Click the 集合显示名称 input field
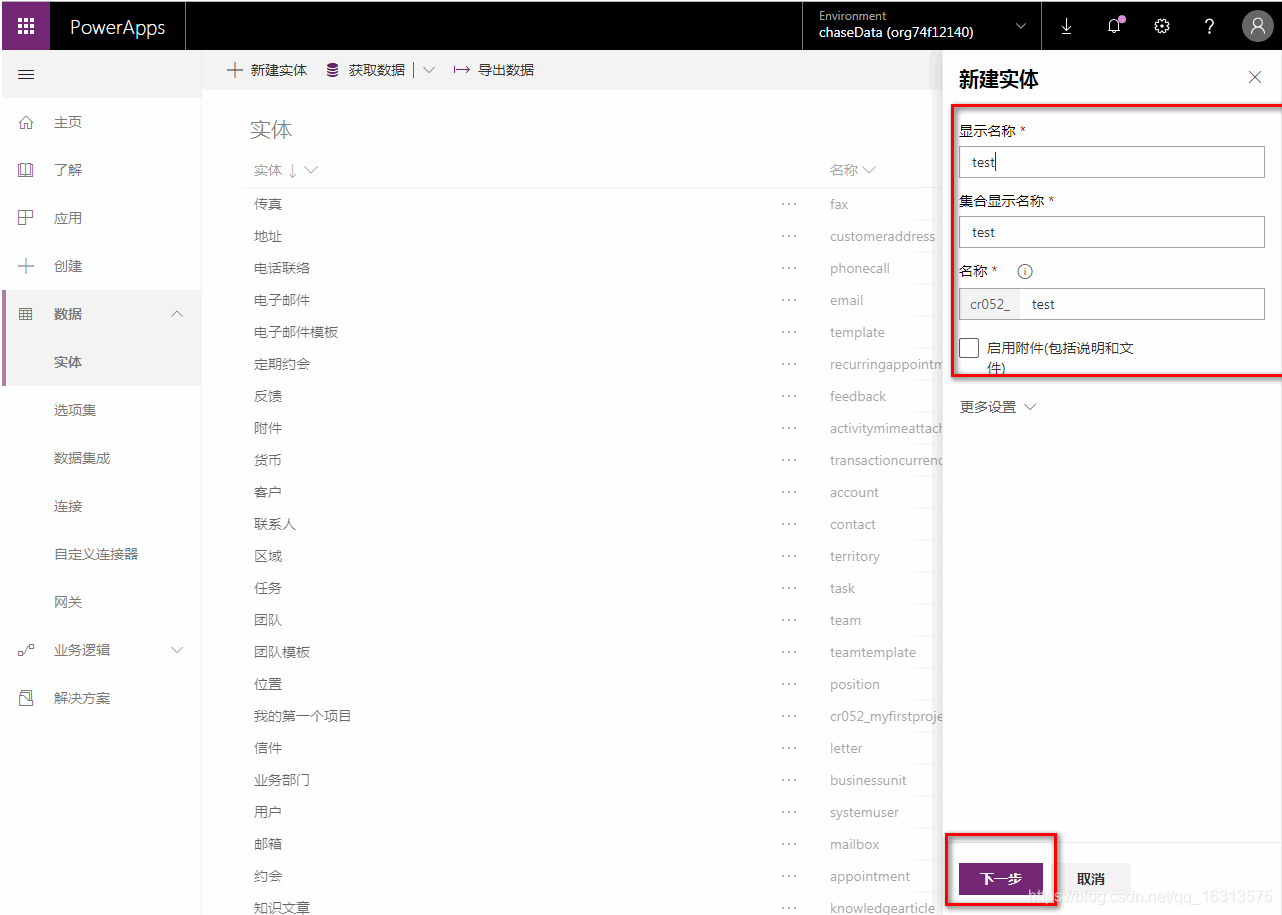Viewport: 1282px width, 915px height. tap(1111, 232)
